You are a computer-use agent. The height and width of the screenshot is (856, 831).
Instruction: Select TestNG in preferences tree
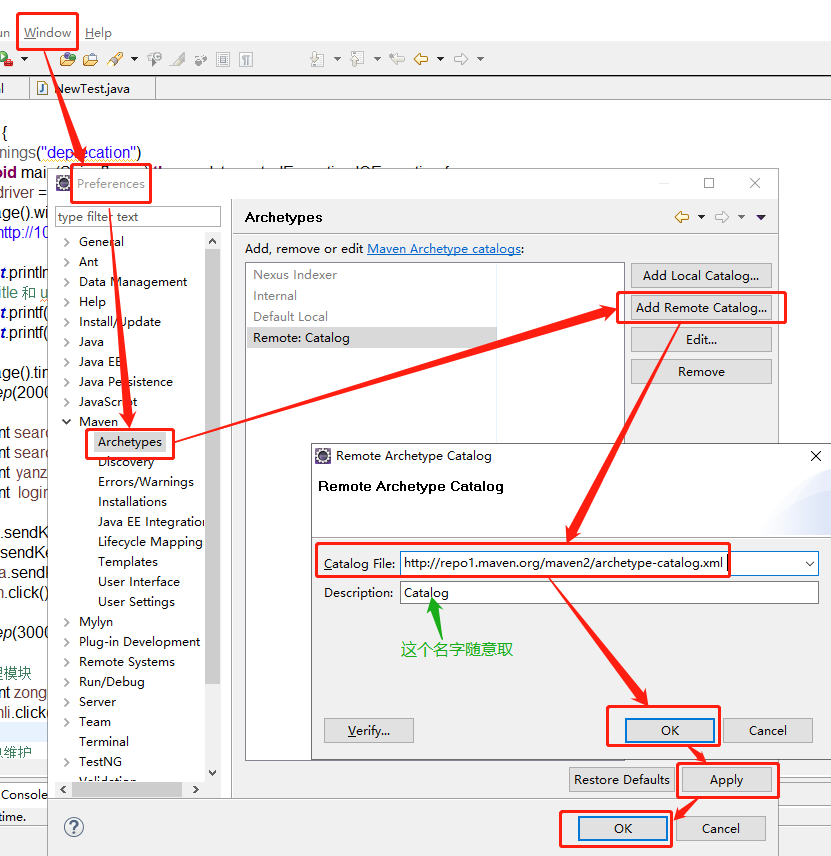pyautogui.click(x=100, y=762)
